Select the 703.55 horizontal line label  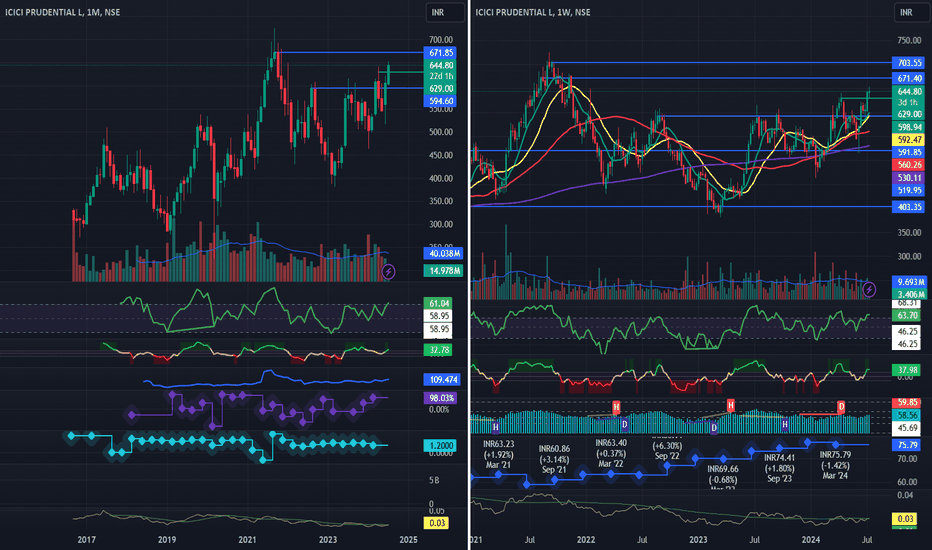[x=909, y=62]
